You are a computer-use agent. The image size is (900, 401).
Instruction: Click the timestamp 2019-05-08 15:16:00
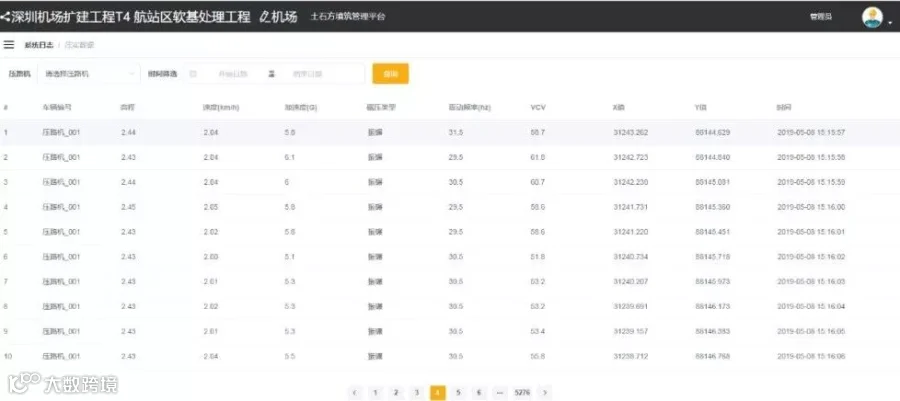coord(811,207)
